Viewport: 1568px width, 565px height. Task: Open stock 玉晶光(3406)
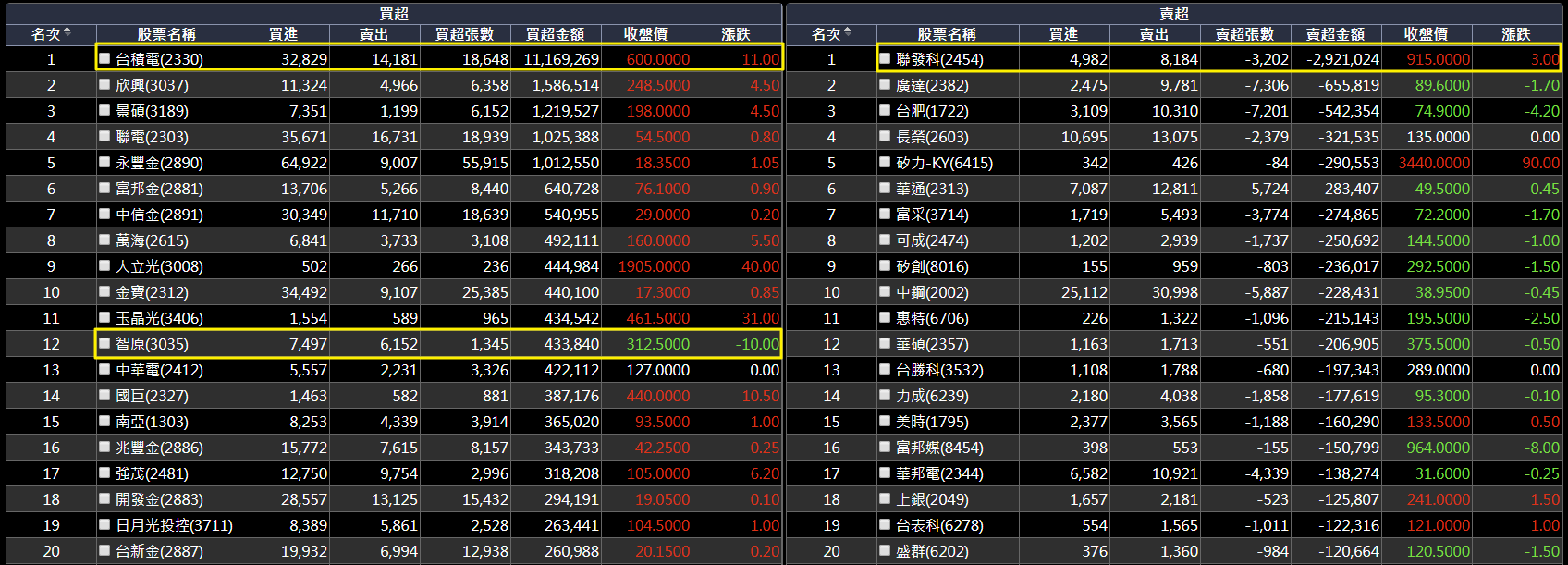click(159, 318)
